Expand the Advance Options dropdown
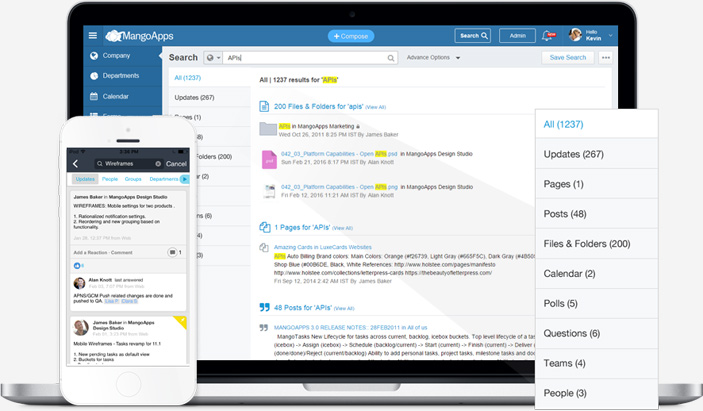This screenshot has width=703, height=411. 433,58
